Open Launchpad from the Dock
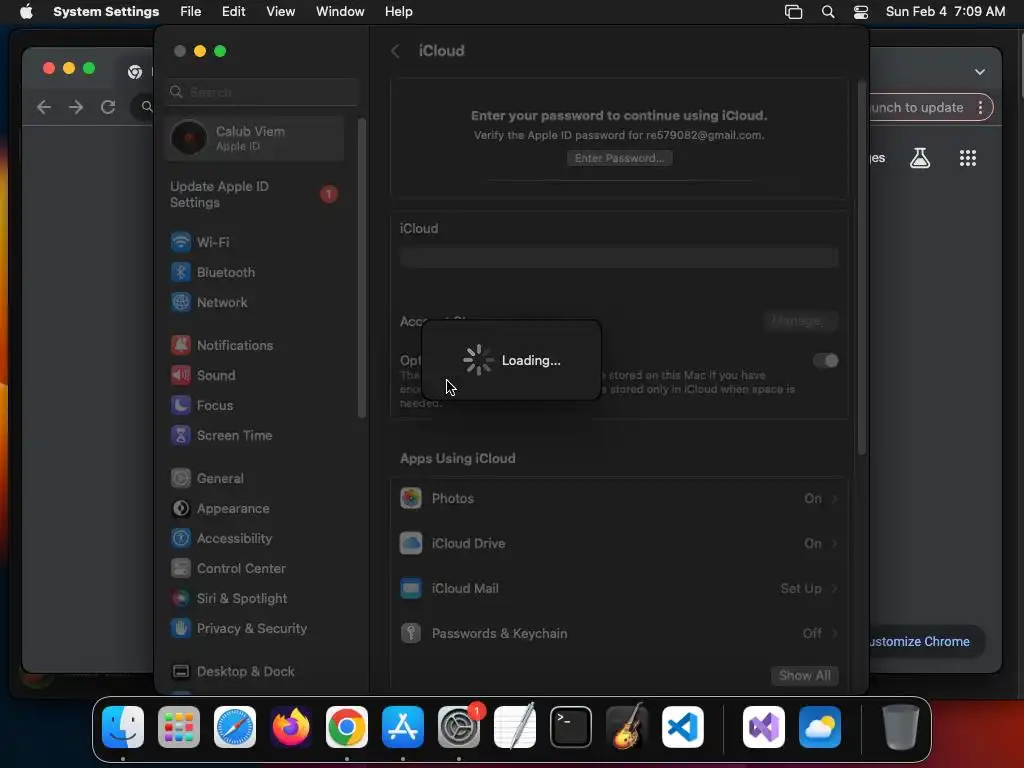 coord(179,727)
